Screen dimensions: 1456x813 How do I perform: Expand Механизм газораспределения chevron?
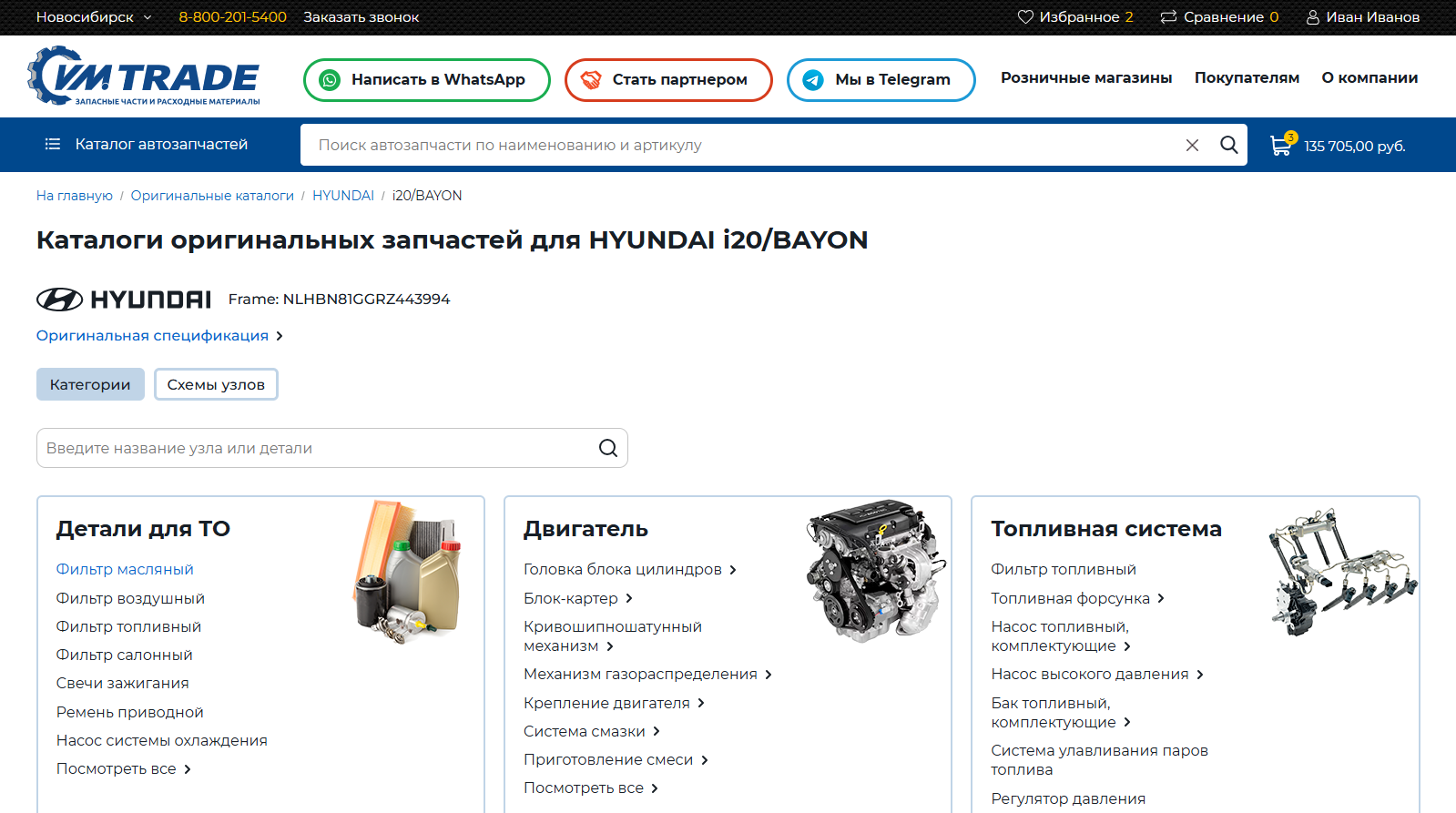[769, 675]
